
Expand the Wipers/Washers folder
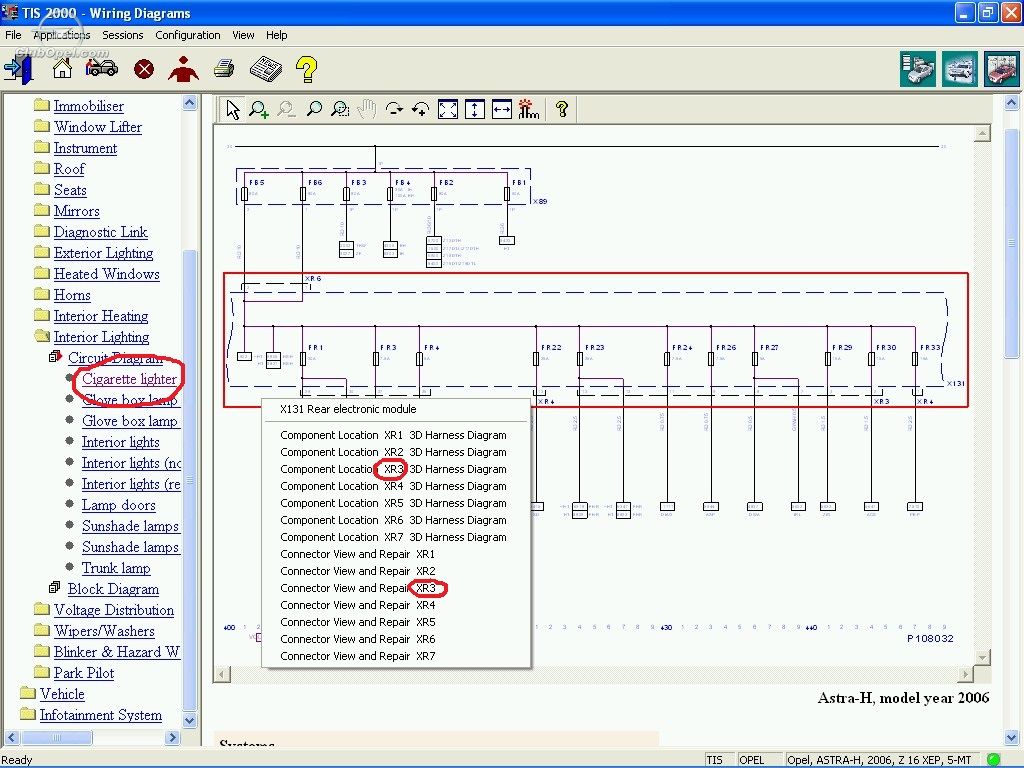coord(104,631)
